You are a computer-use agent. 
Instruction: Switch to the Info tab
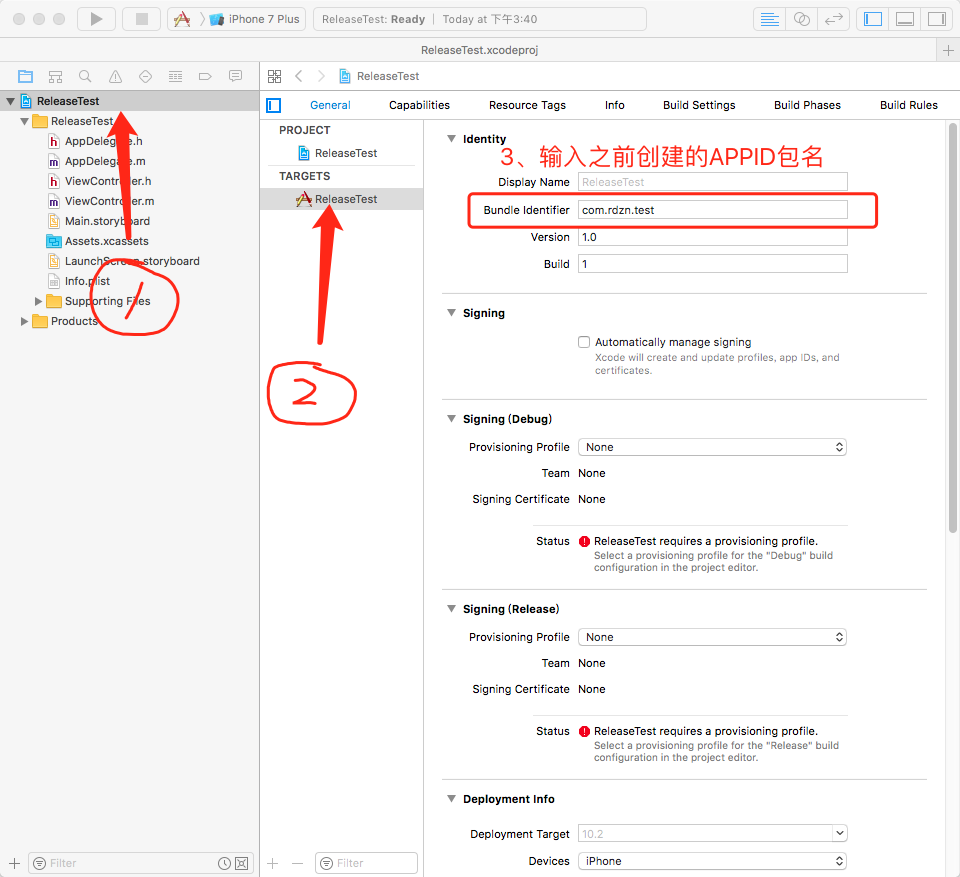(x=615, y=105)
